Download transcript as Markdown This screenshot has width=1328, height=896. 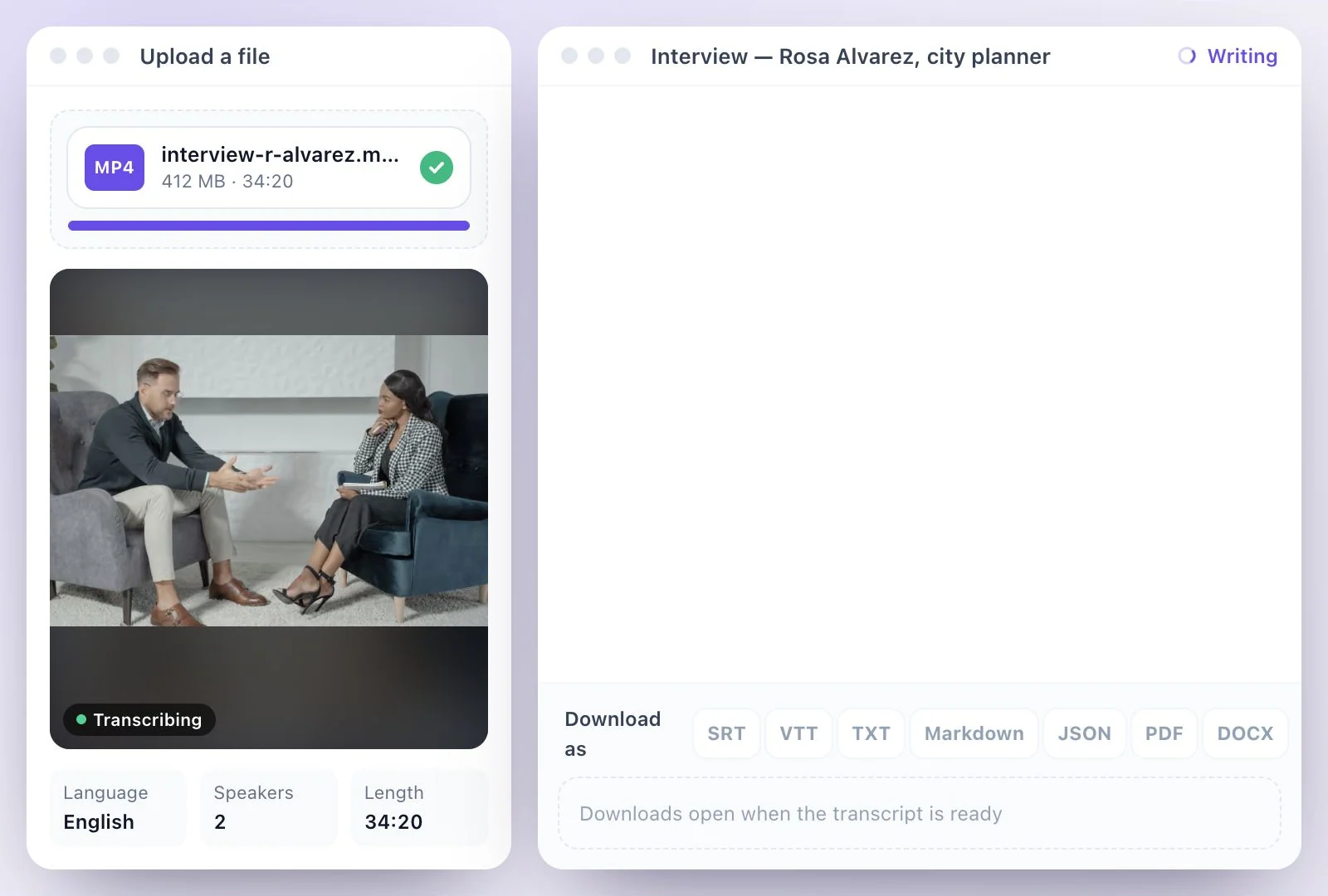click(x=974, y=733)
